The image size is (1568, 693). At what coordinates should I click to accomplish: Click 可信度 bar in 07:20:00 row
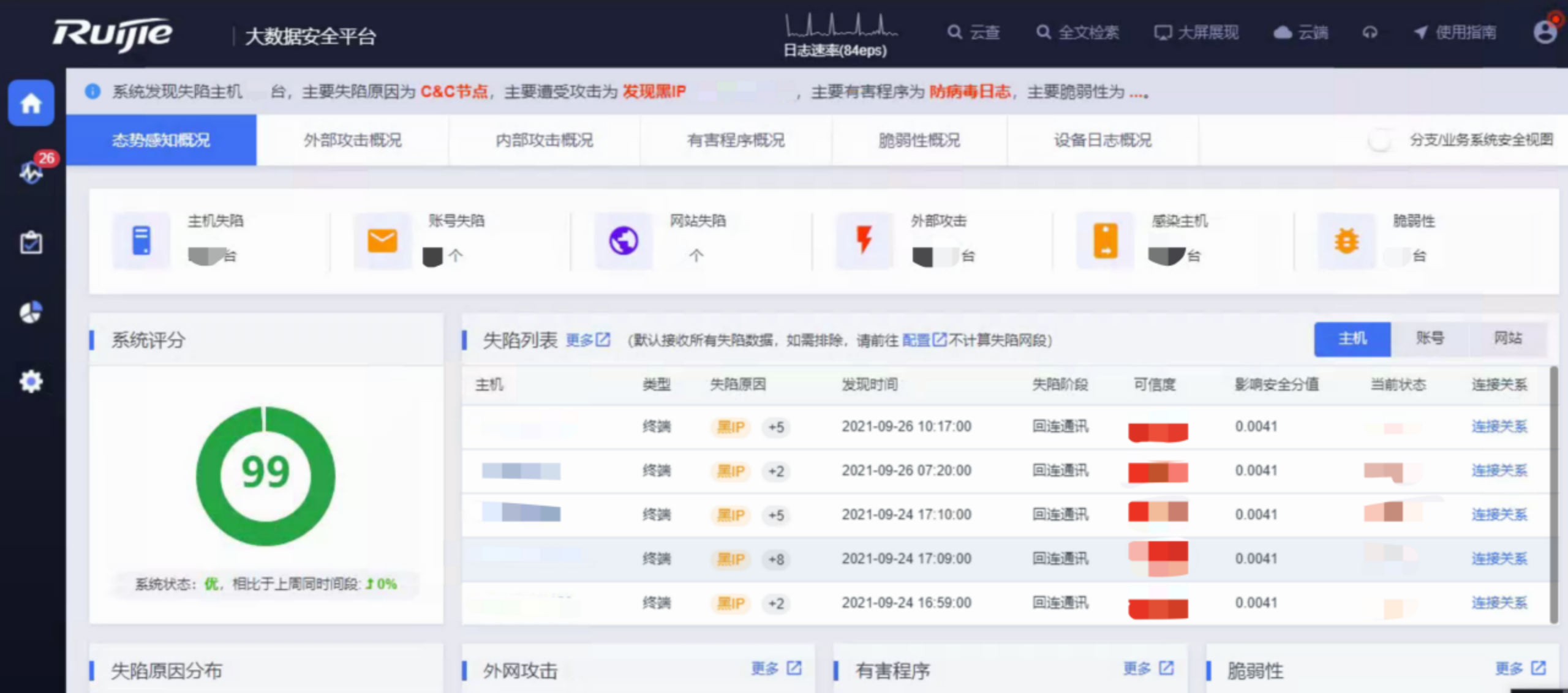[x=1158, y=472]
